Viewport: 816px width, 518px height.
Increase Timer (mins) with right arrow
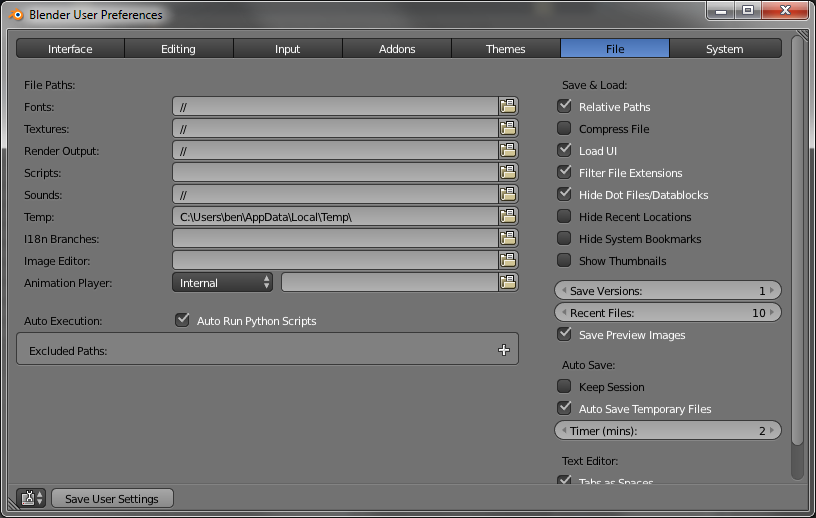(x=772, y=431)
